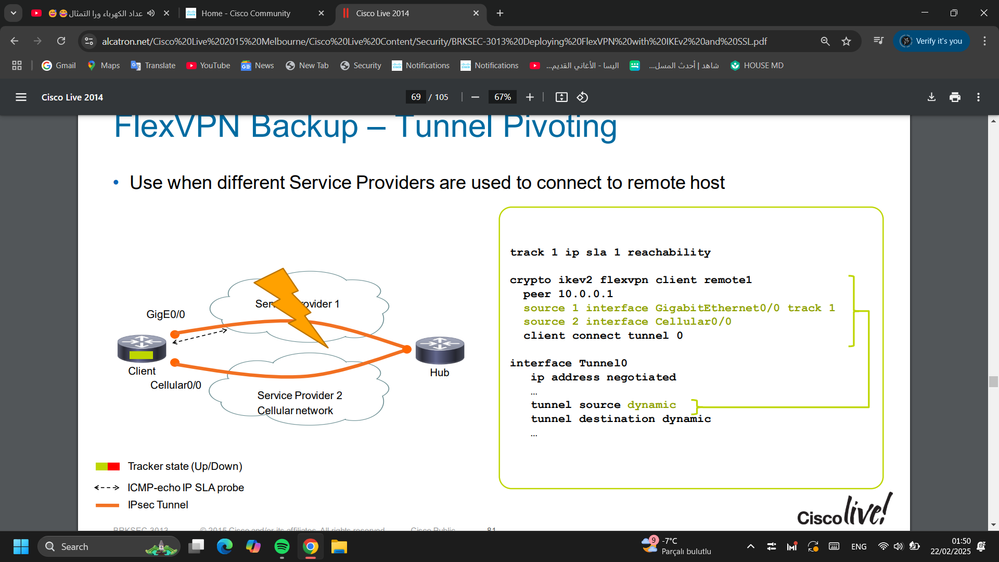
Task: Print the PDF document
Action: click(954, 97)
